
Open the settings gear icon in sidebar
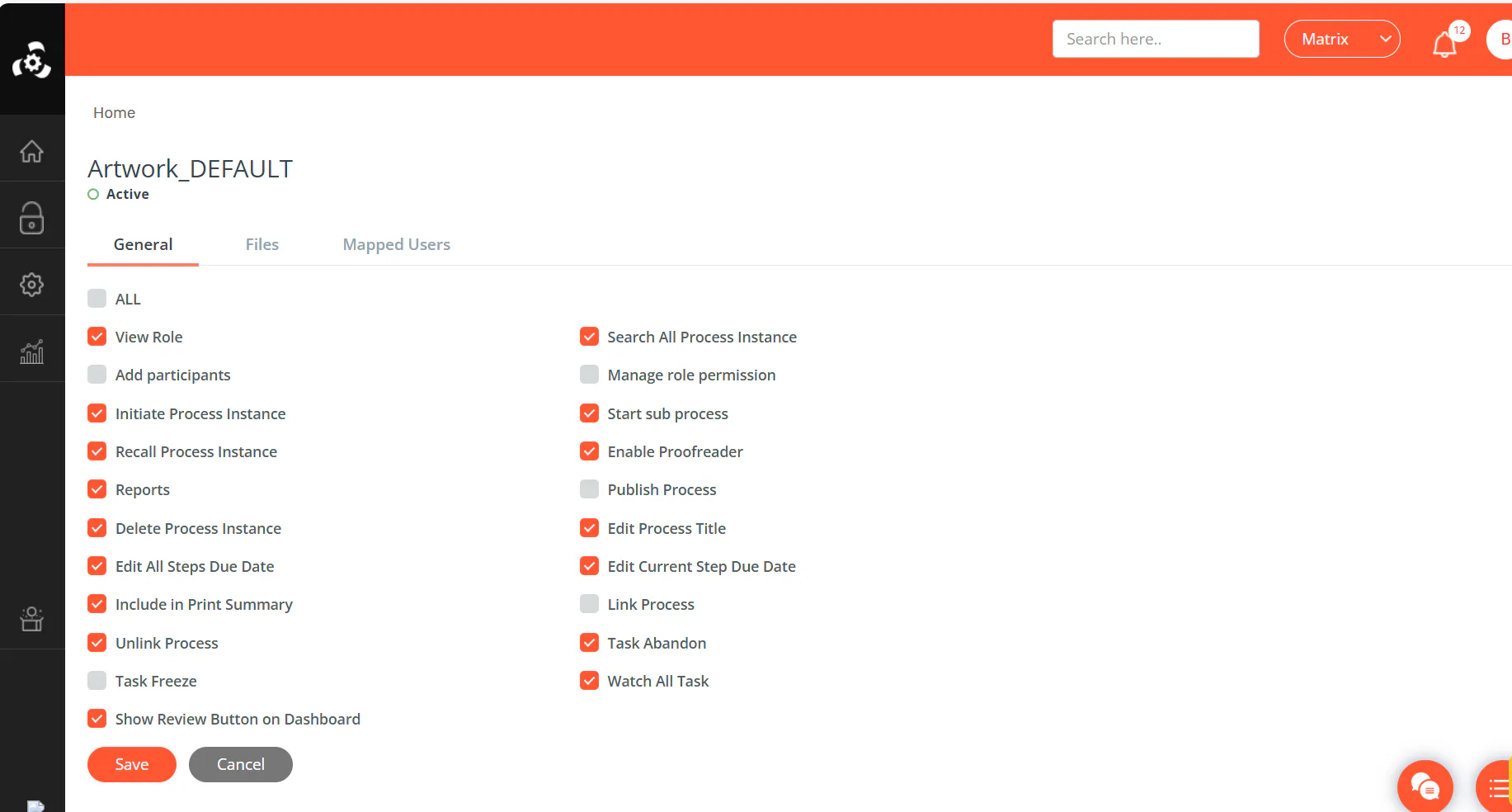tap(32, 285)
